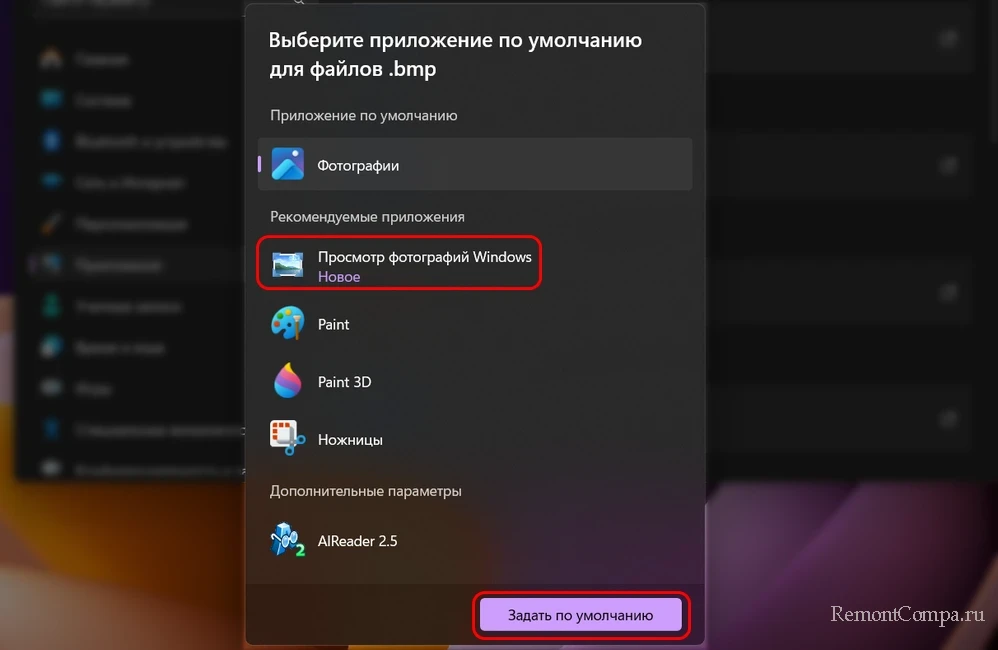The height and width of the screenshot is (650, 998).
Task: Click the Paint 3D droplet icon
Action: click(x=288, y=381)
